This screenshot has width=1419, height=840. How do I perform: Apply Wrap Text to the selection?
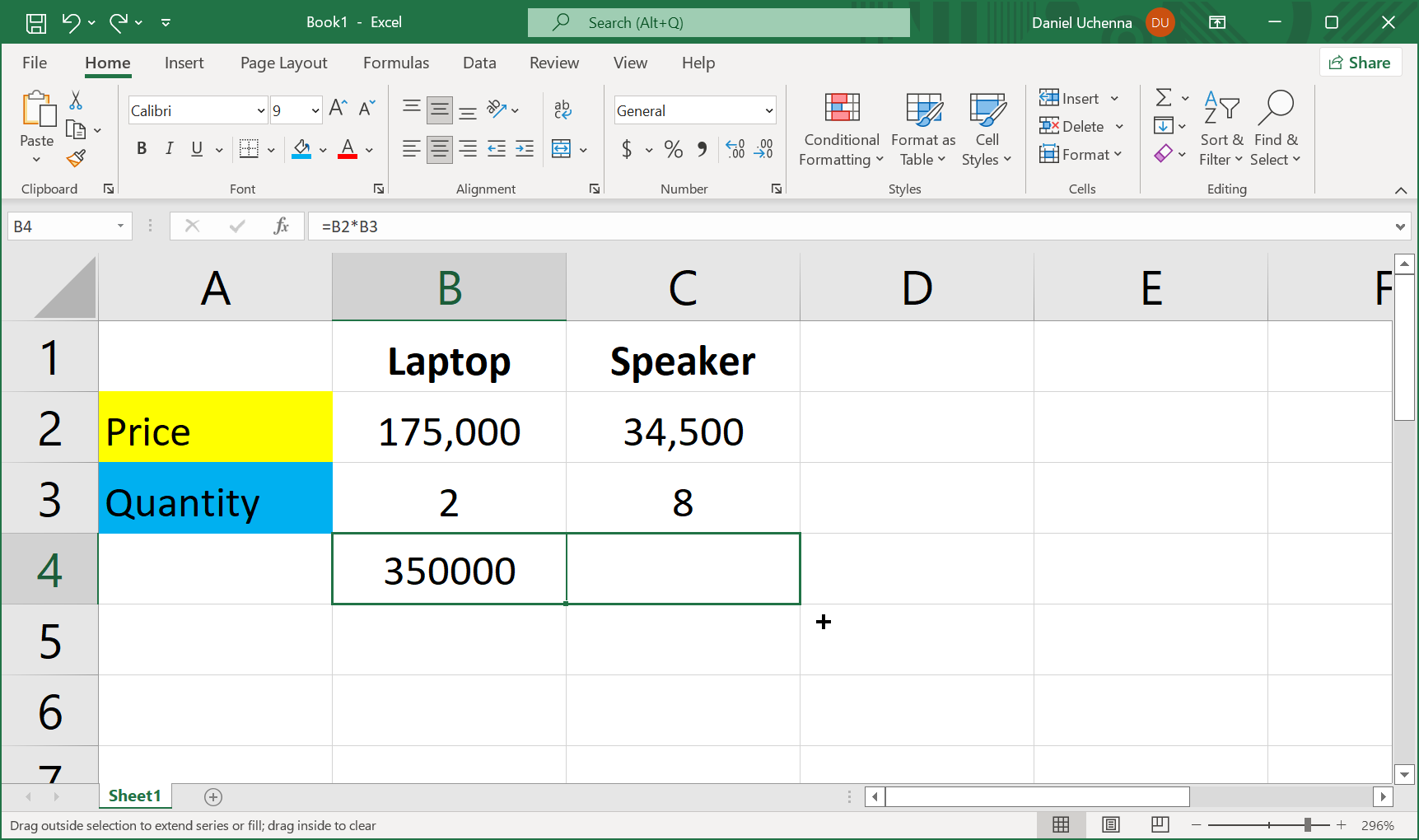click(562, 110)
